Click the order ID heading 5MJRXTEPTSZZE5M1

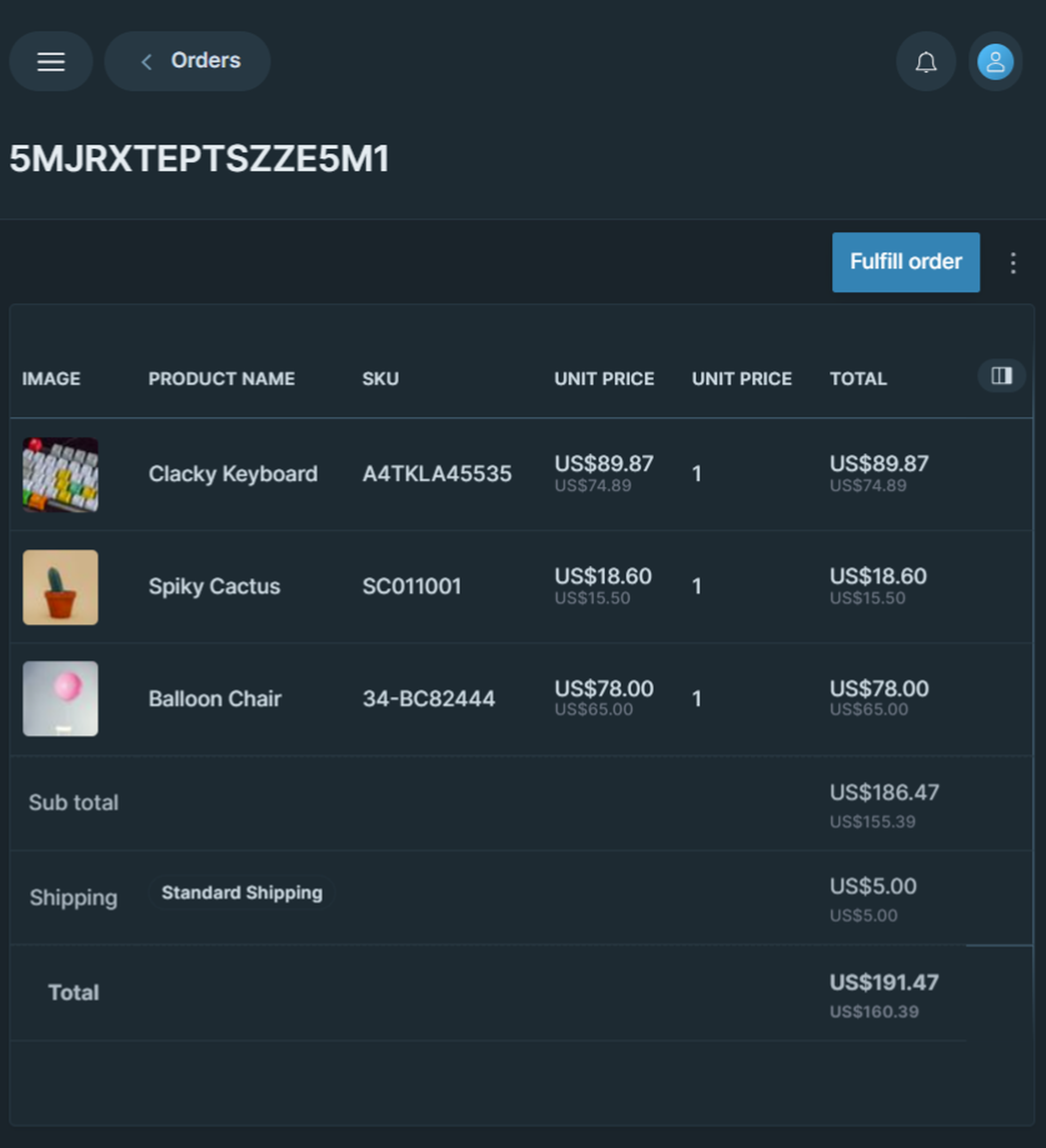point(199,158)
